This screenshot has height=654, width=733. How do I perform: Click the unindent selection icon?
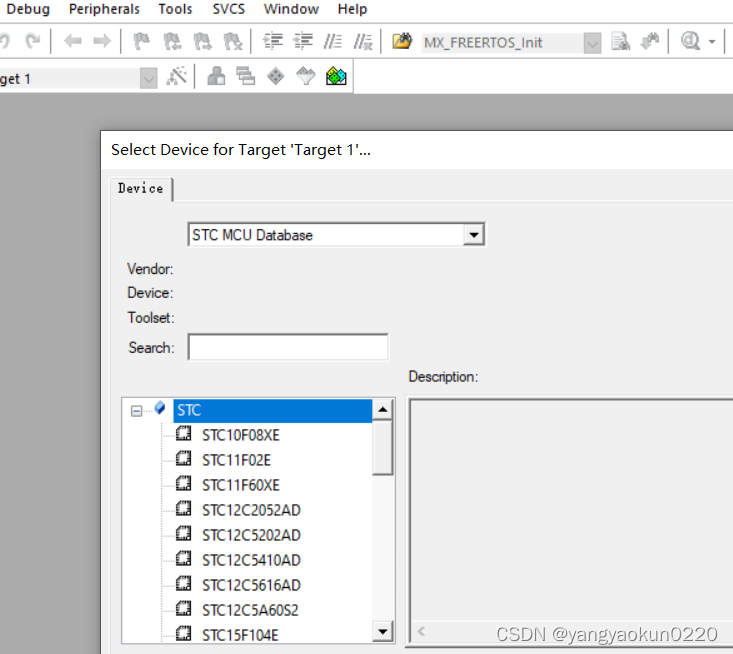(x=302, y=41)
